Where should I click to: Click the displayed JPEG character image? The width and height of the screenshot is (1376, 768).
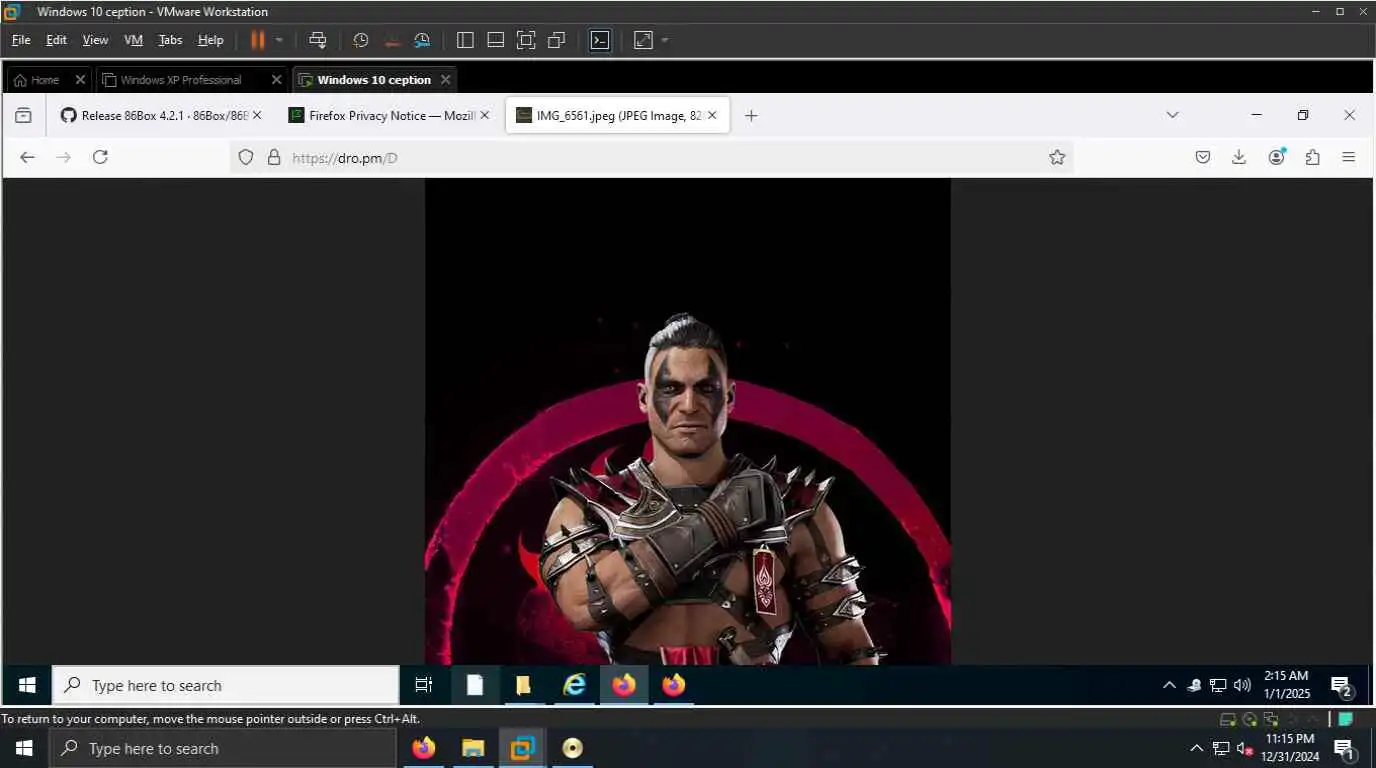688,421
